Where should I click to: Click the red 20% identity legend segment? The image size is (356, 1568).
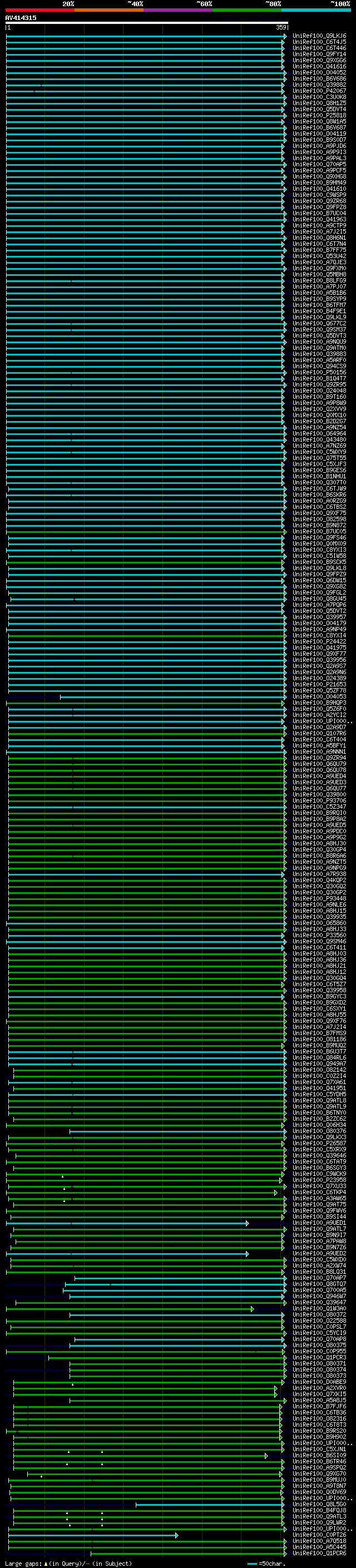click(39, 10)
